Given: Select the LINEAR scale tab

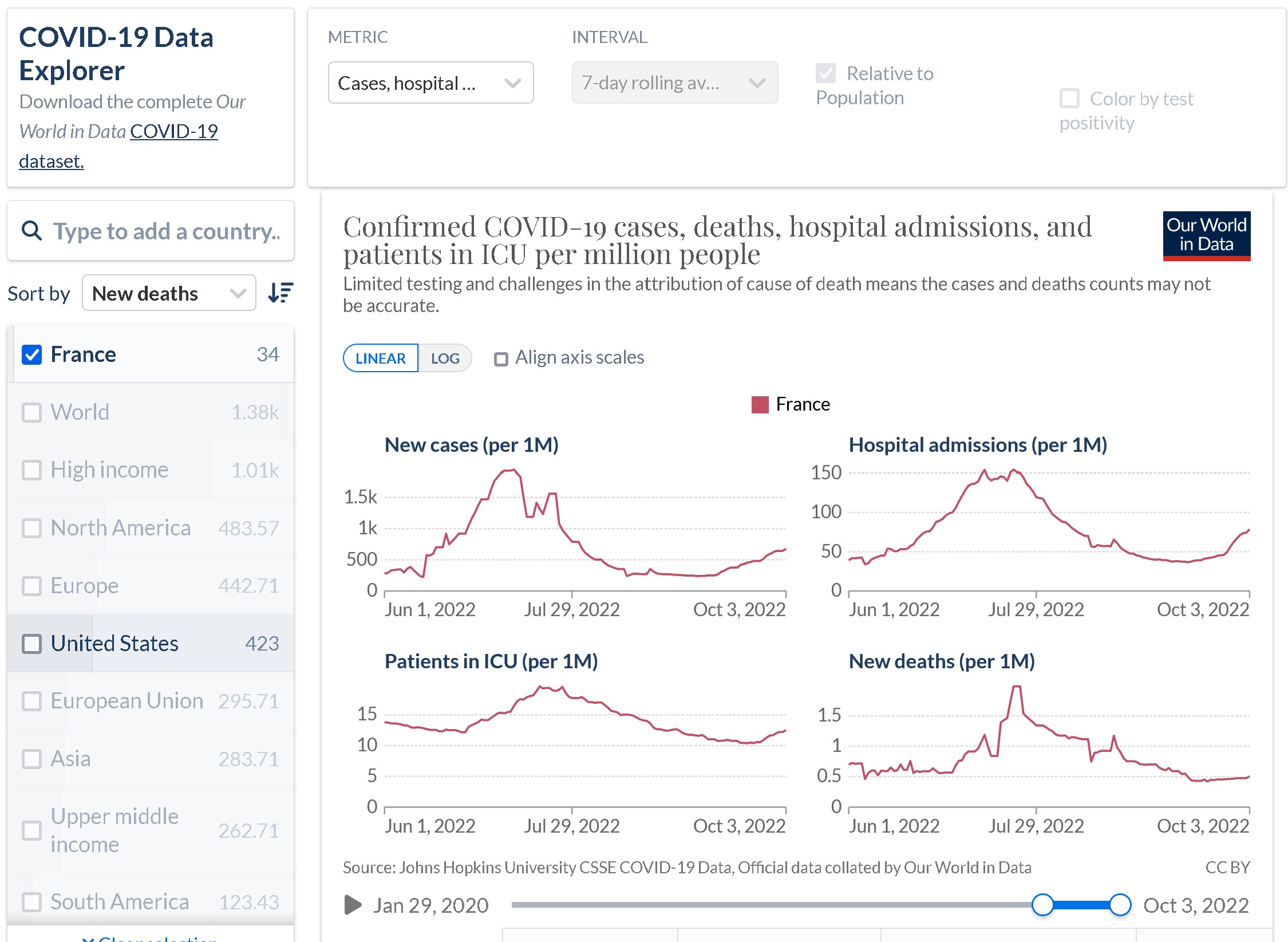Looking at the screenshot, I should [x=380, y=358].
